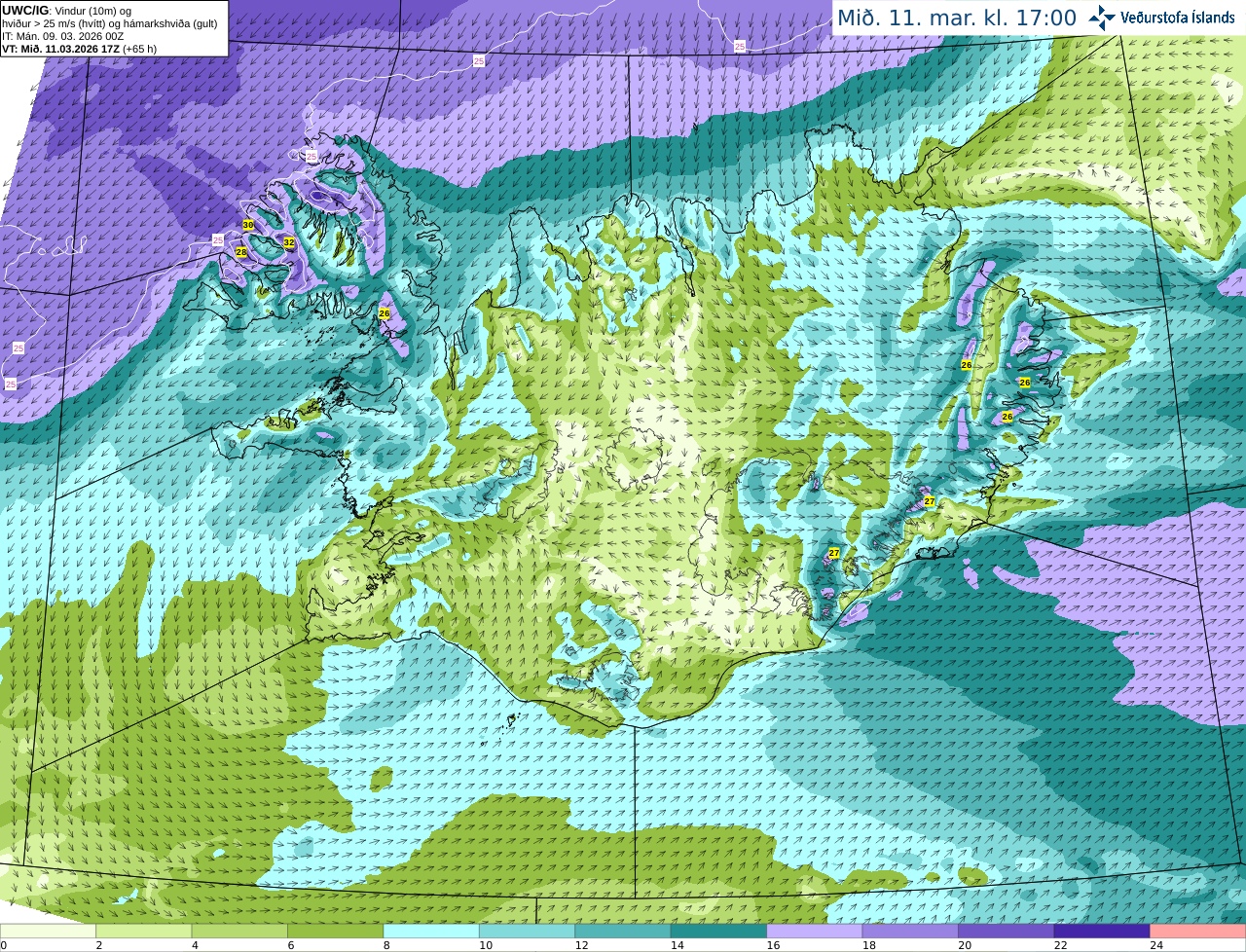Click the scale label '0'

[x=4, y=945]
